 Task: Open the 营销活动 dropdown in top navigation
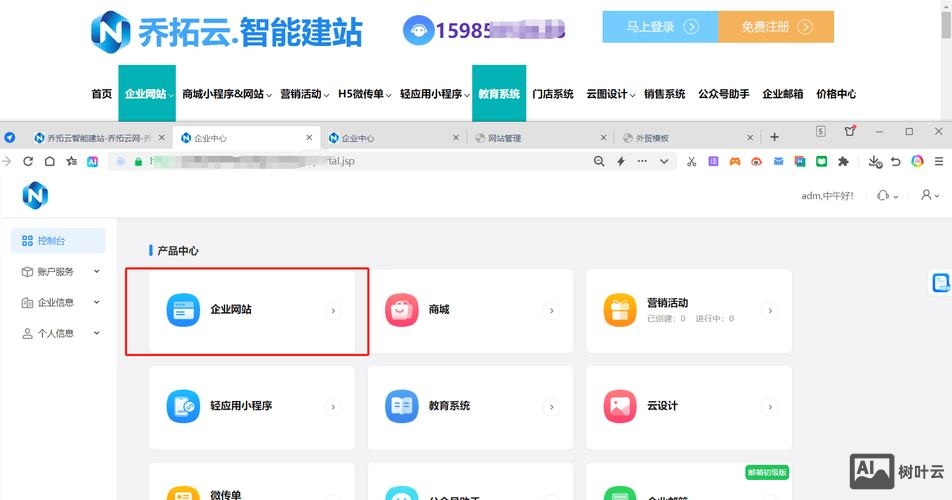coord(305,94)
